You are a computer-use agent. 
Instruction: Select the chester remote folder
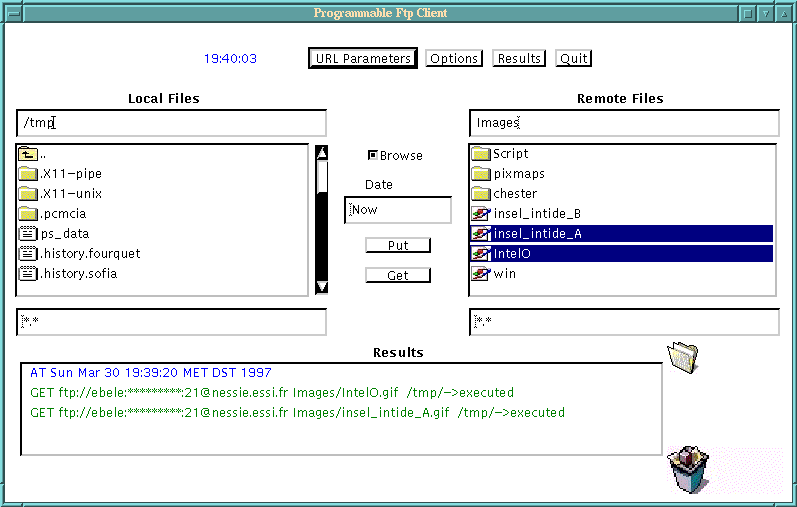pyautogui.click(x=514, y=194)
